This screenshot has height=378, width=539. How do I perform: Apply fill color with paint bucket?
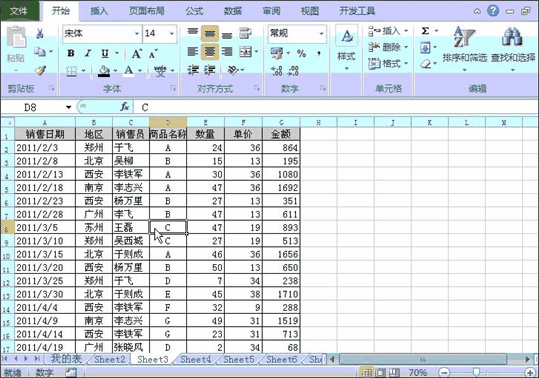click(104, 71)
